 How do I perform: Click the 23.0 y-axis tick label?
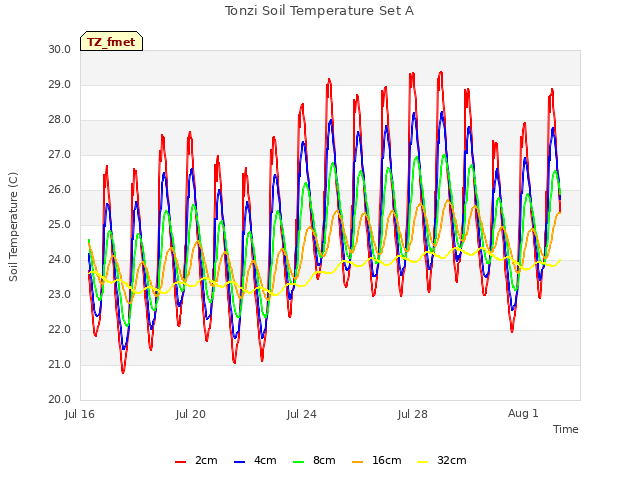pos(60,295)
